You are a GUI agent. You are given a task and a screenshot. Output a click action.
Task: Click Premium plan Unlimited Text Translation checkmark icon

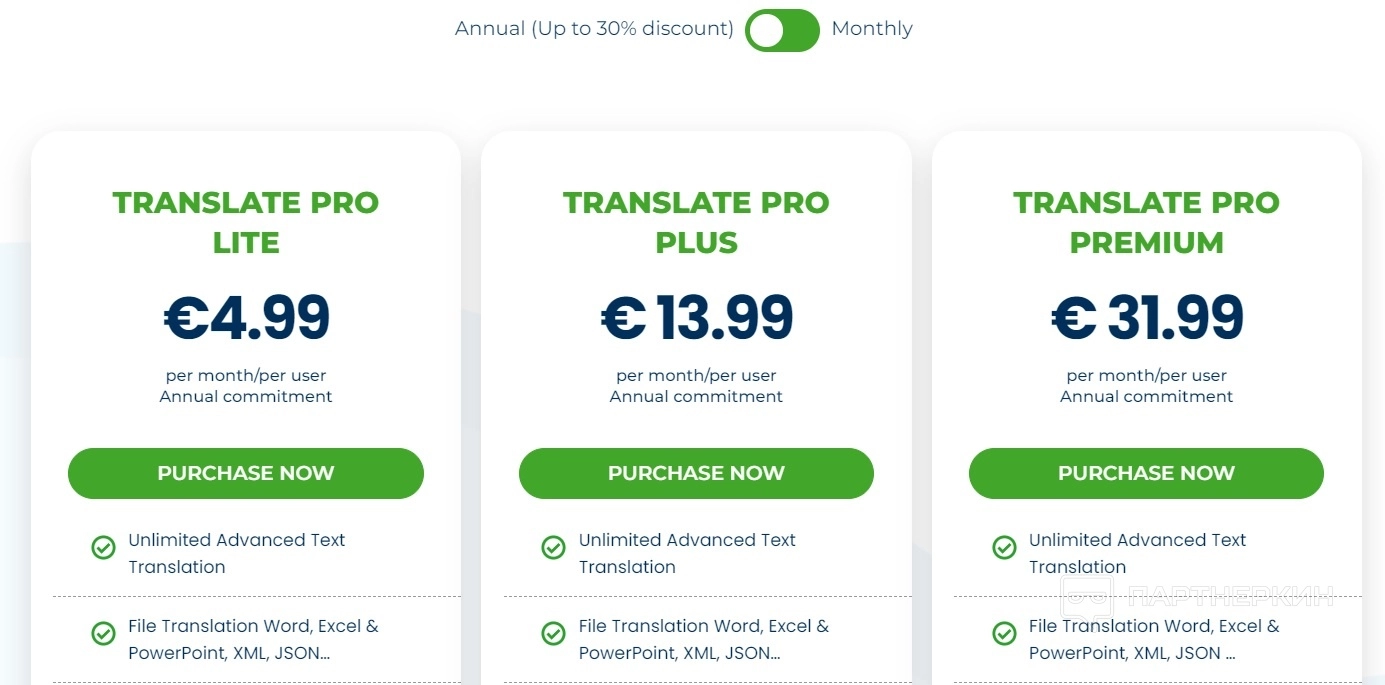coord(1004,547)
